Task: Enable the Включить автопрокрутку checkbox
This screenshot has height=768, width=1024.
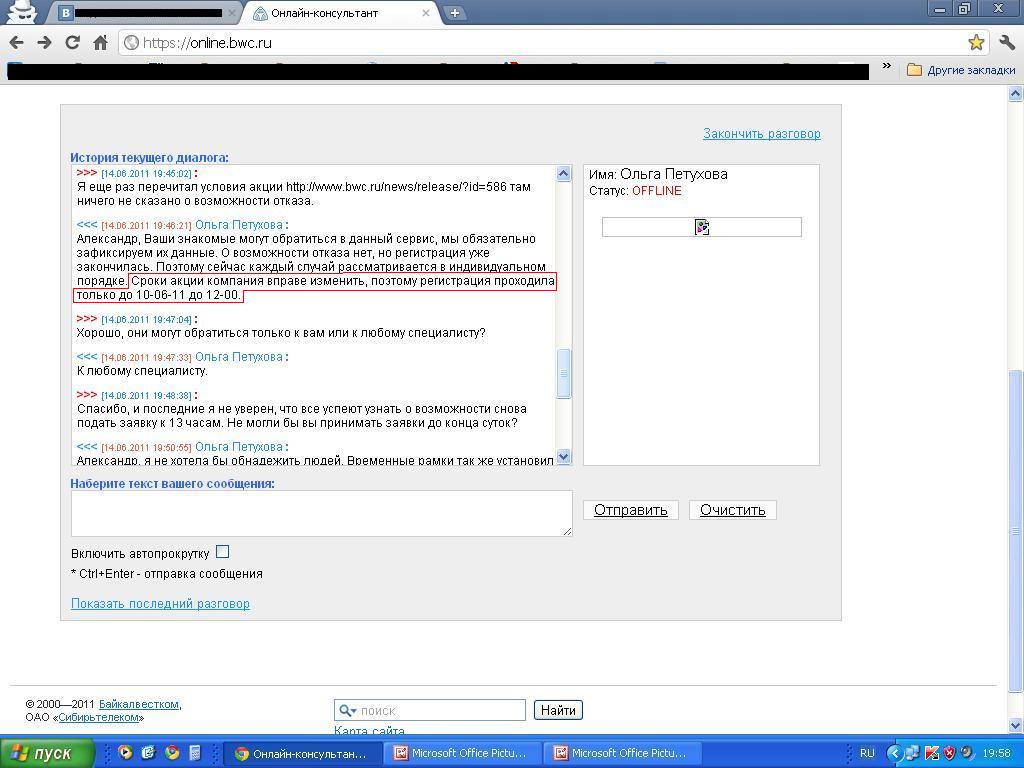Action: point(222,552)
